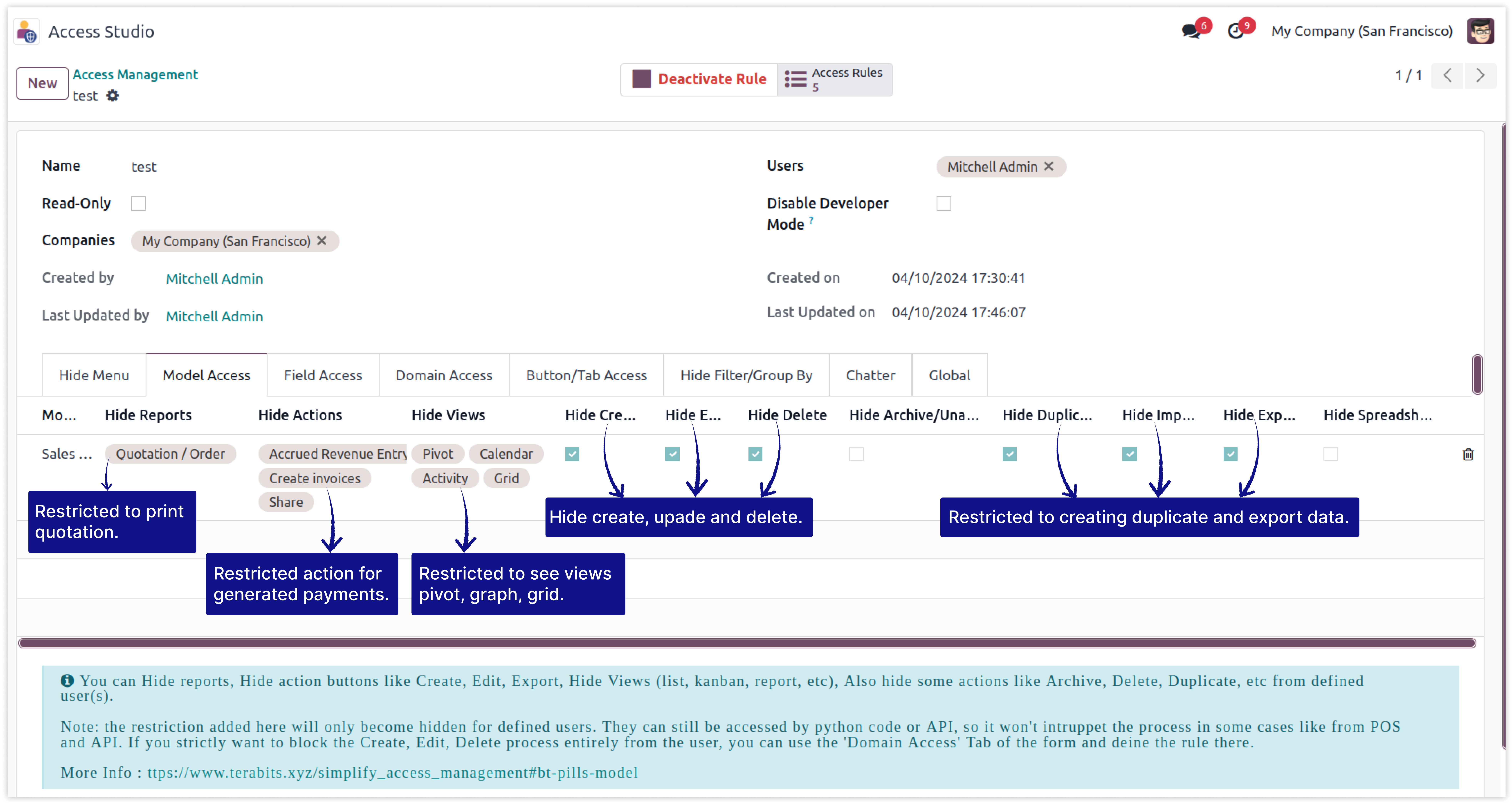Uncheck Hide Duplicate for Sales row
The height and width of the screenshot is (804, 1512).
[x=1010, y=454]
